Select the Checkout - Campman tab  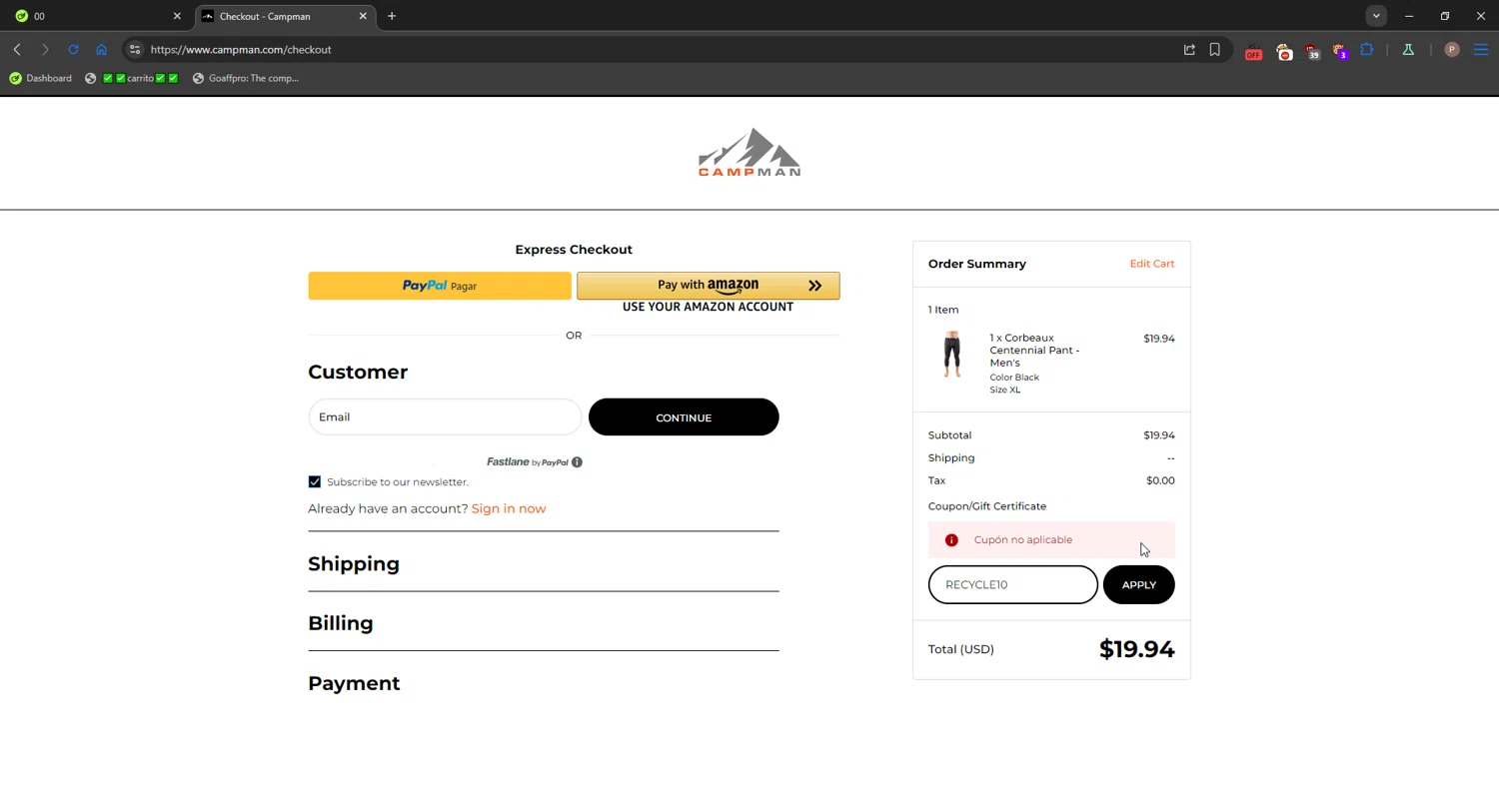(285, 16)
